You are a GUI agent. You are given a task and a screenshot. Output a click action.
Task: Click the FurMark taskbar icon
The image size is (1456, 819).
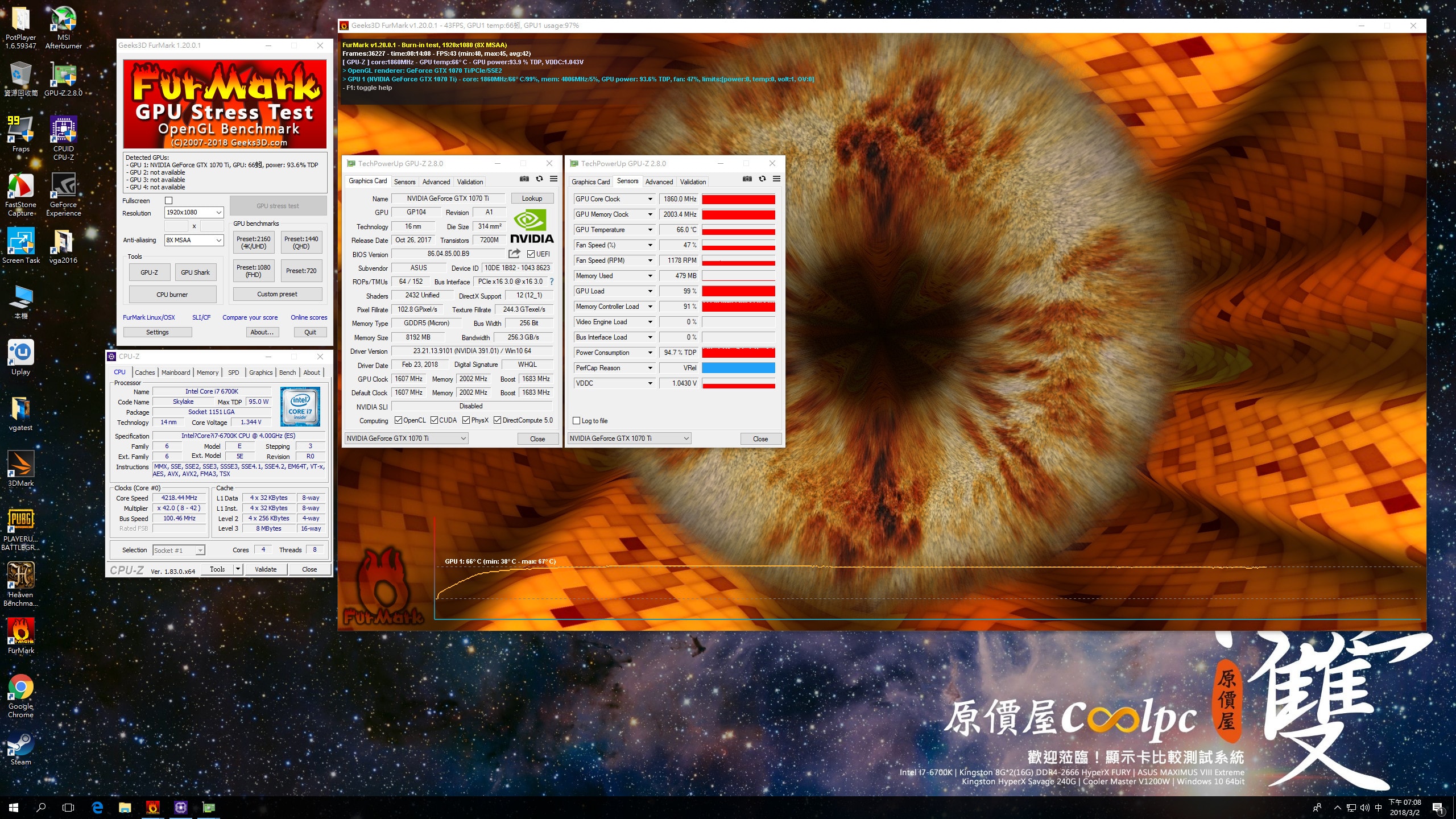click(x=152, y=807)
